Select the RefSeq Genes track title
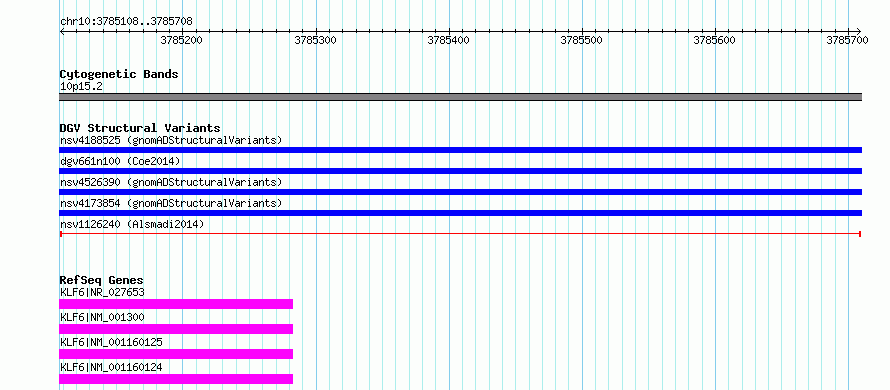 [102, 280]
